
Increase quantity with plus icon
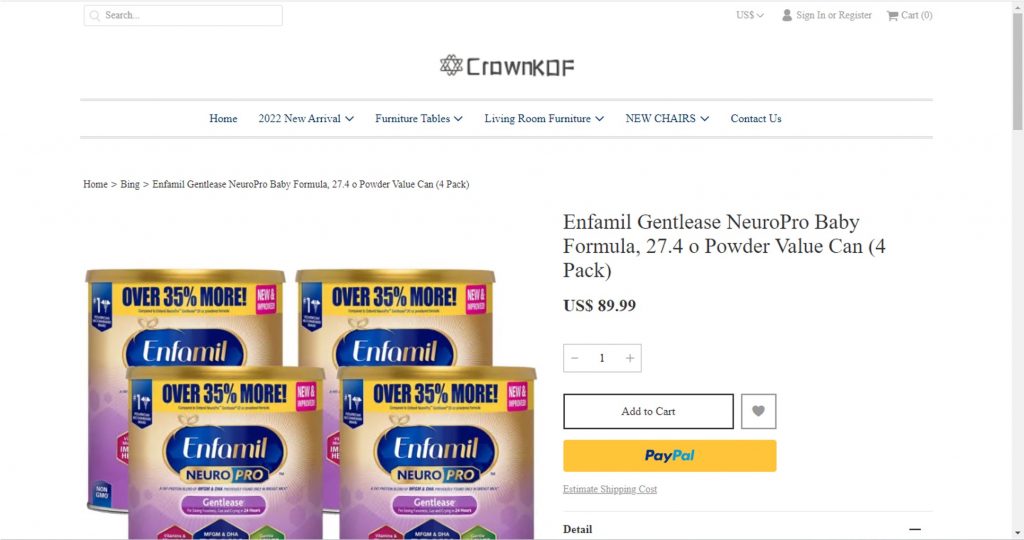(x=630, y=358)
